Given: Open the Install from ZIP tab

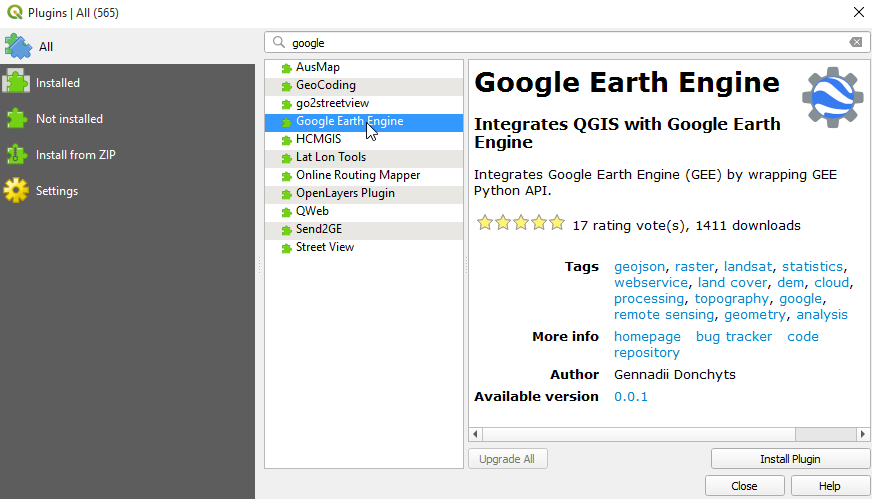Looking at the screenshot, I should [127, 155].
